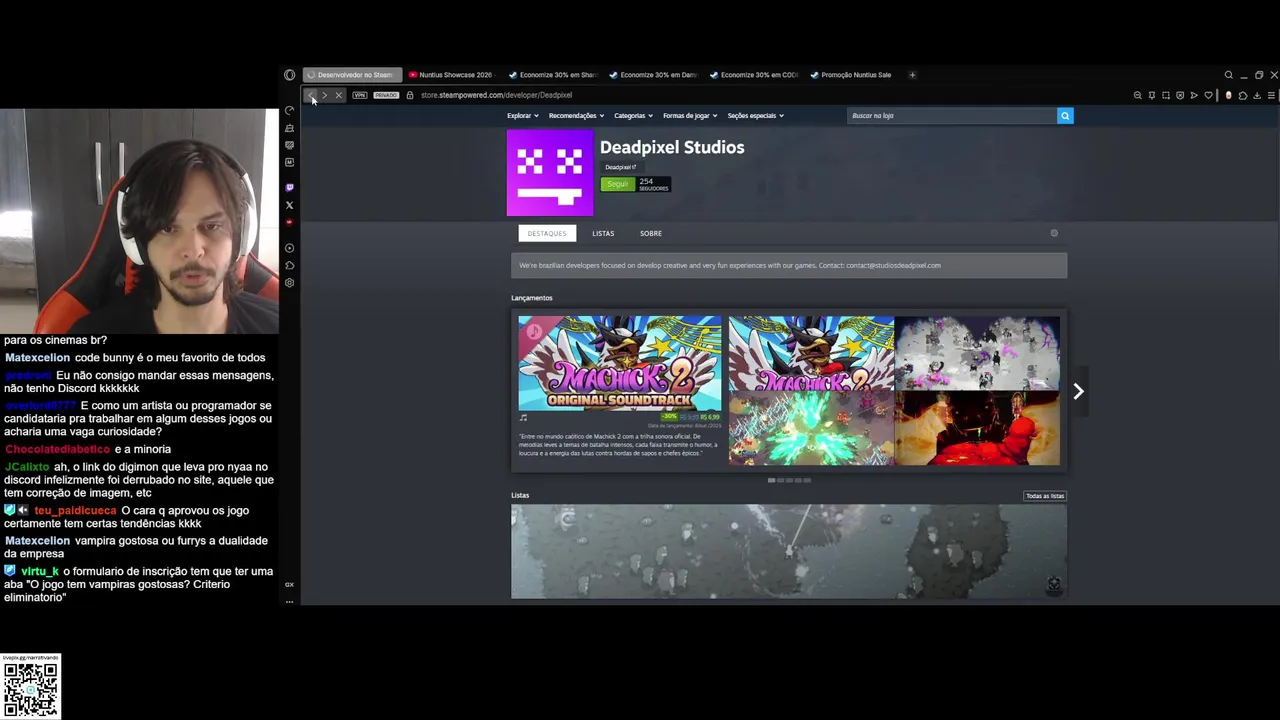Click the pin toolbar icon
The width and height of the screenshot is (1280, 720).
pyautogui.click(x=1151, y=95)
